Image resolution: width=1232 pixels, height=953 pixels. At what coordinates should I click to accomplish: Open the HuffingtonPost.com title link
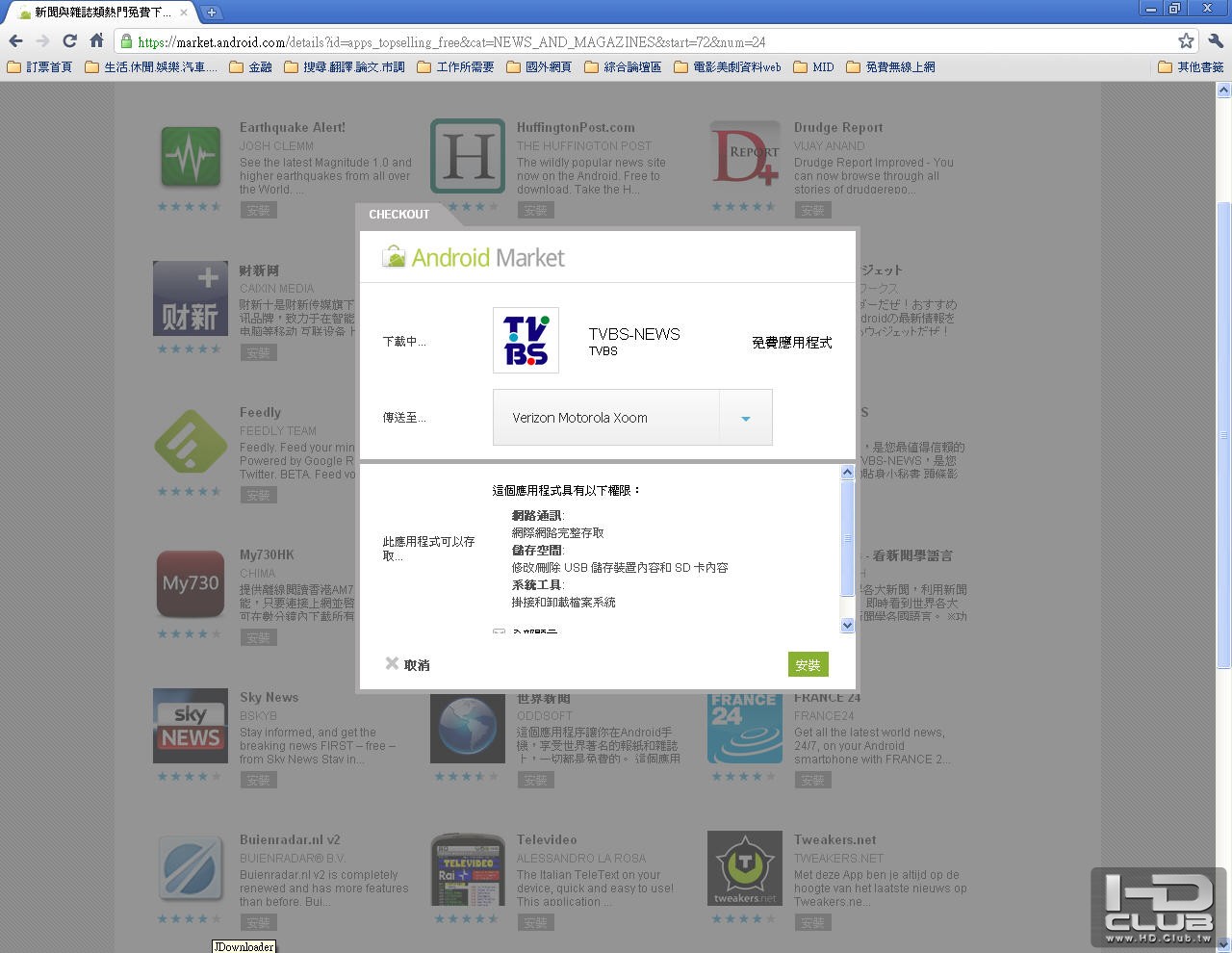(576, 127)
